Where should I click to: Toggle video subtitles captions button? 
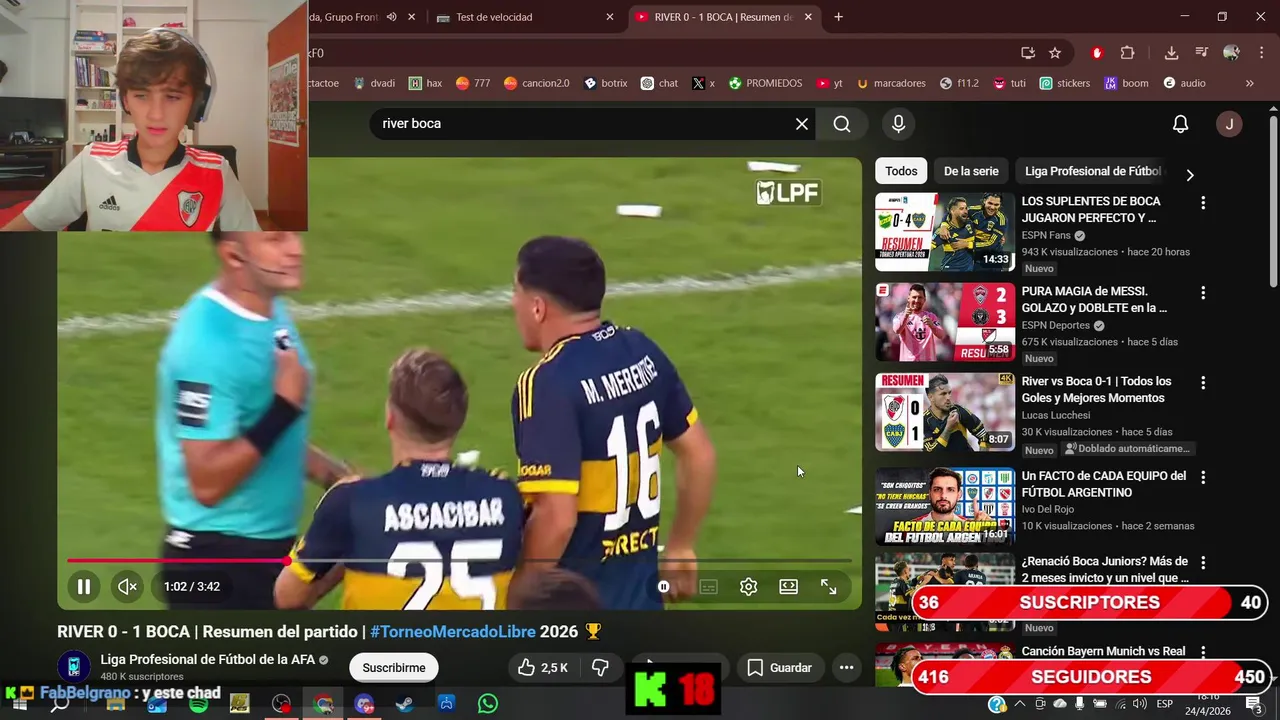click(708, 587)
